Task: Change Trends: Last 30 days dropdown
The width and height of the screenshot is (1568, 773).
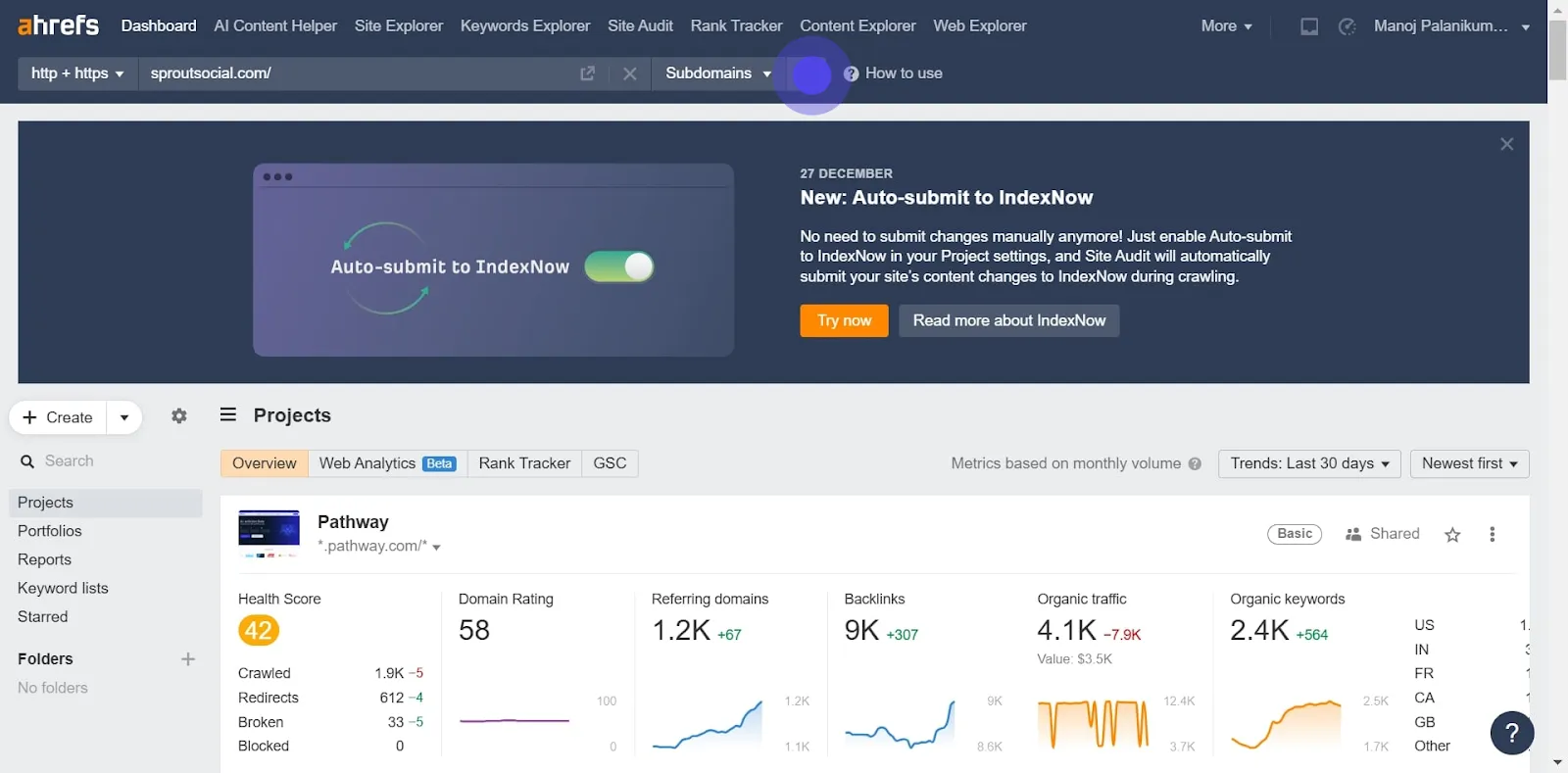Action: pos(1309,463)
